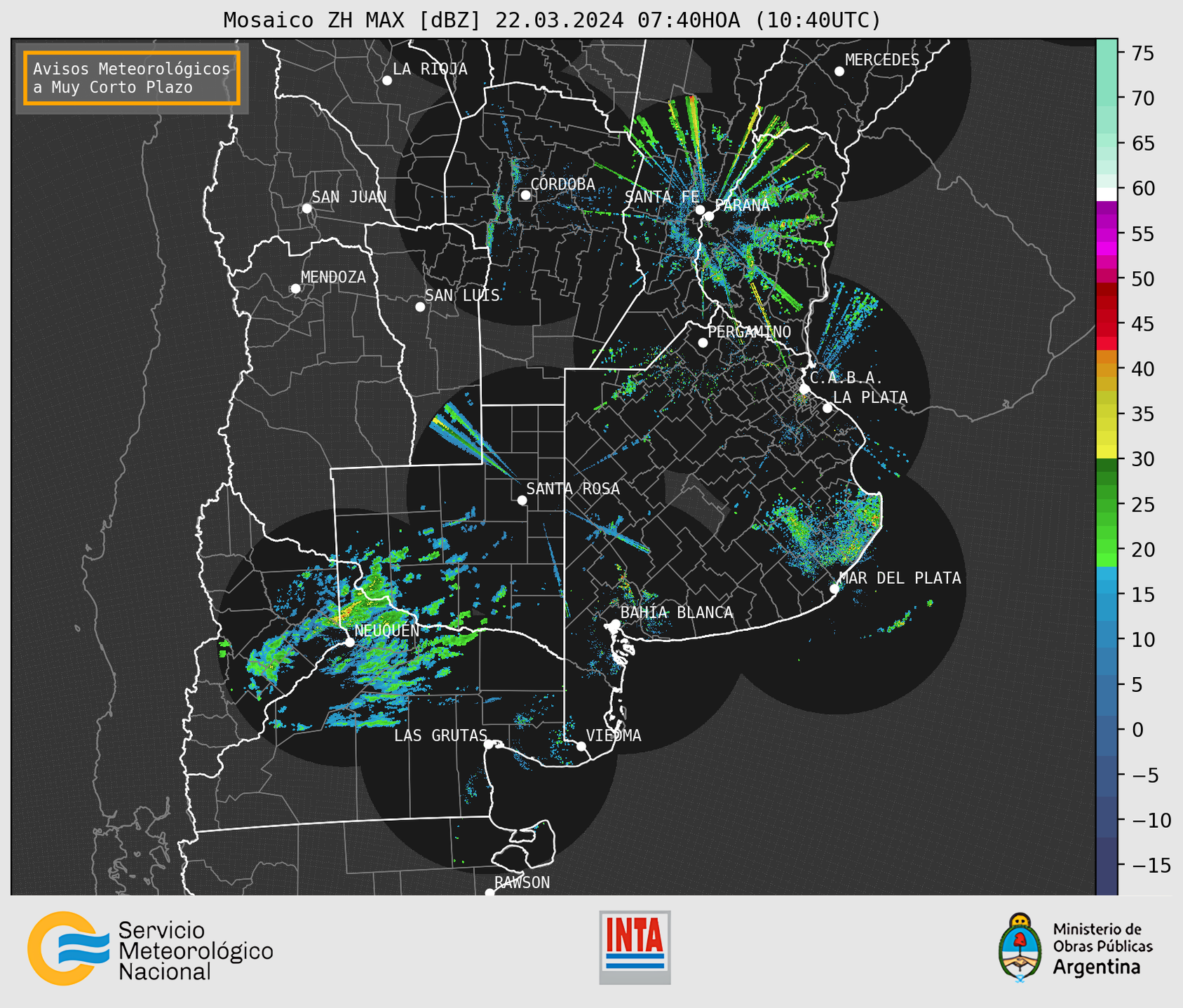The width and height of the screenshot is (1183, 1008).
Task: Click the SAN JUAN city marker
Action: [306, 208]
